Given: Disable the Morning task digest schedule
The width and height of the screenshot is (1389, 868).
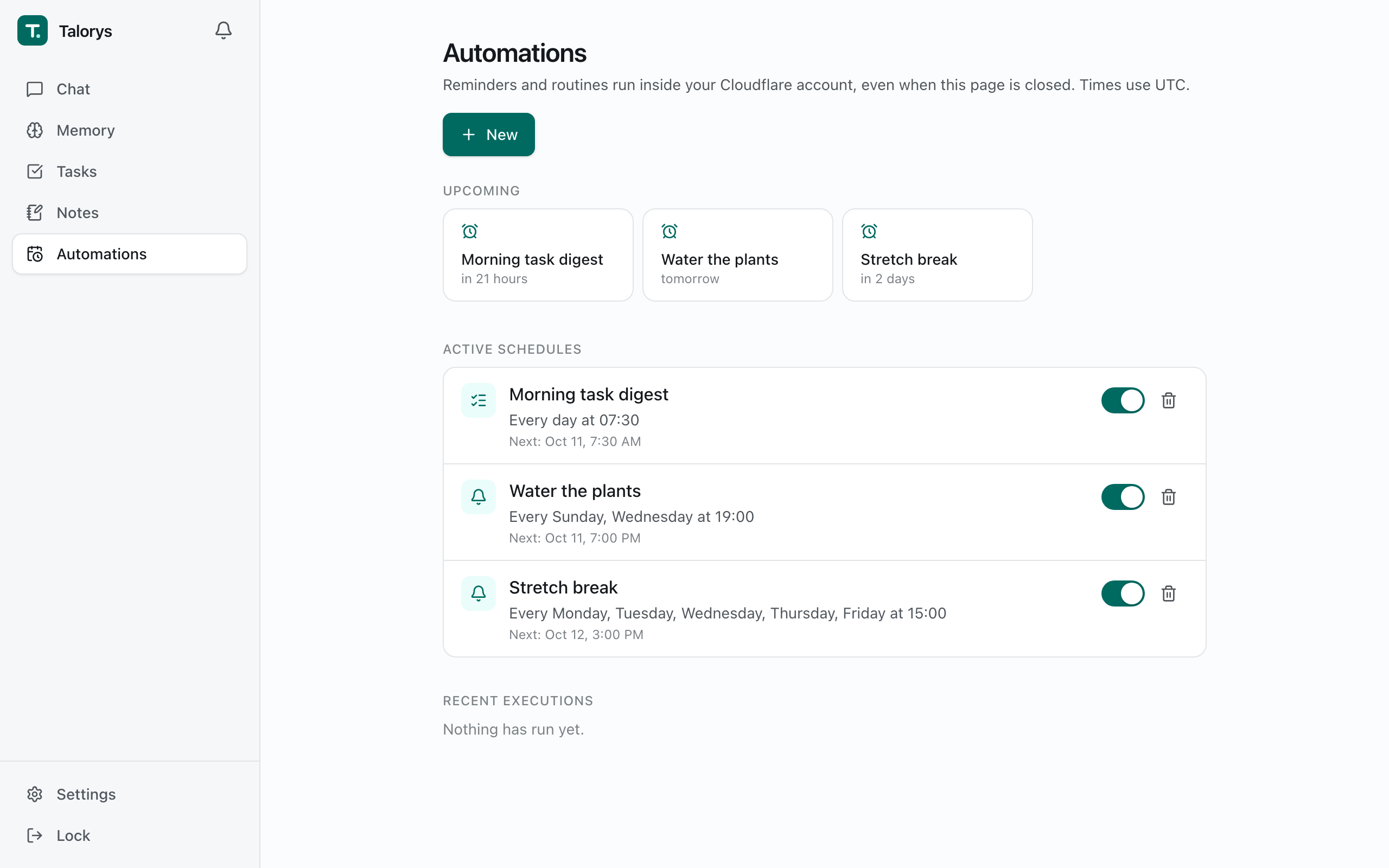Looking at the screenshot, I should pos(1123,400).
